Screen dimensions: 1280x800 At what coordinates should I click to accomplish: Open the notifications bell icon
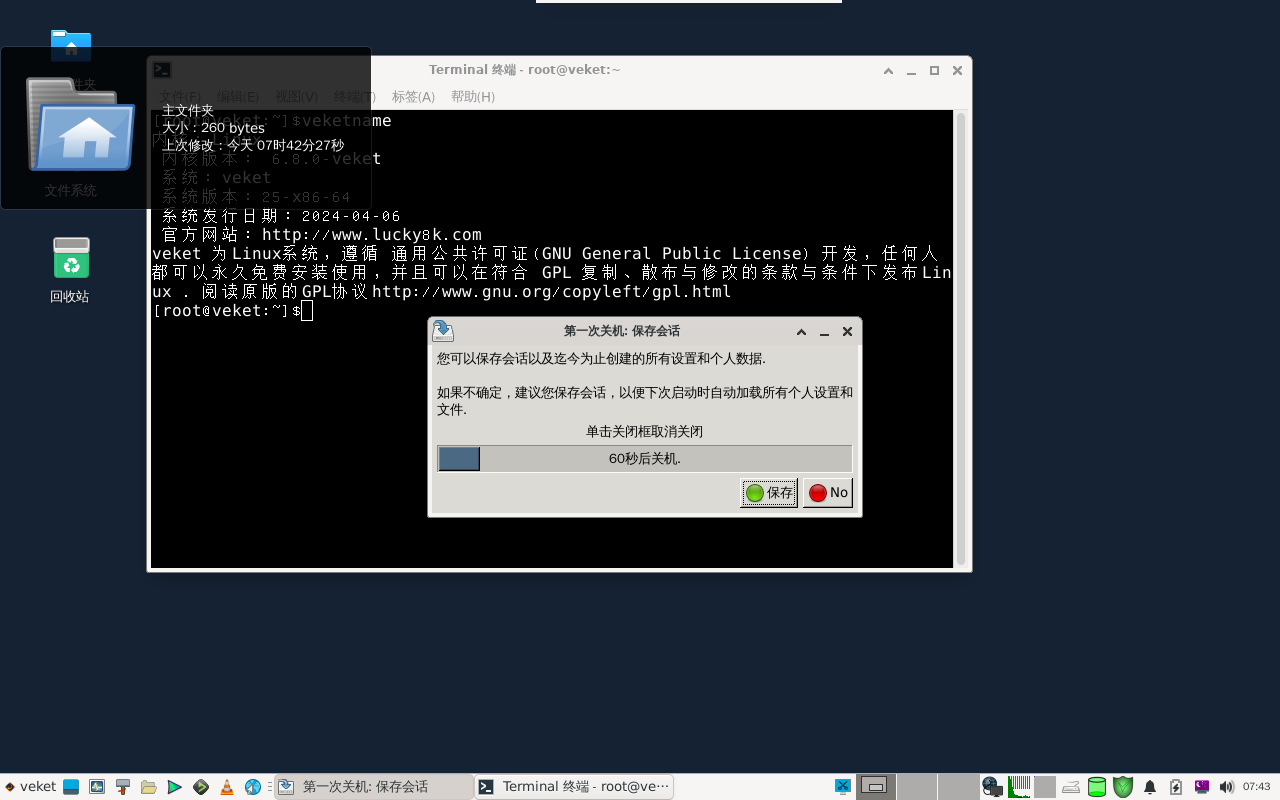1150,787
